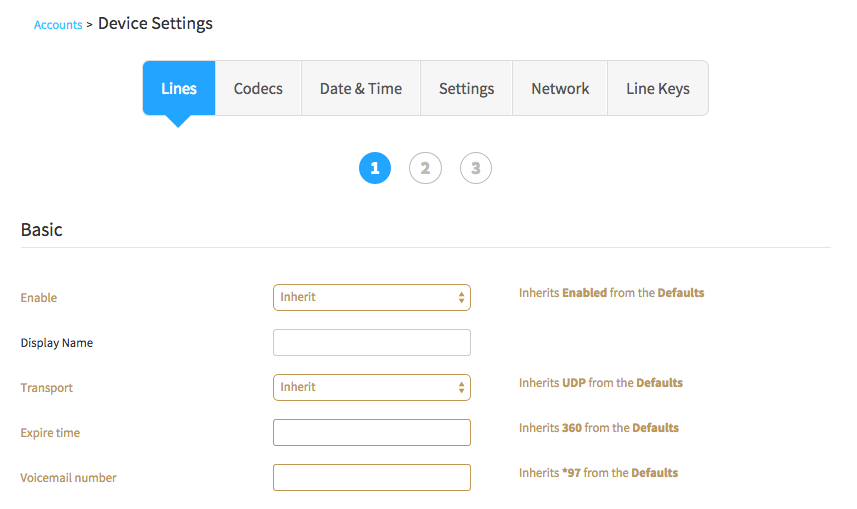Switch to the Network tab
Viewport: 857px width, 509px height.
coord(560,88)
